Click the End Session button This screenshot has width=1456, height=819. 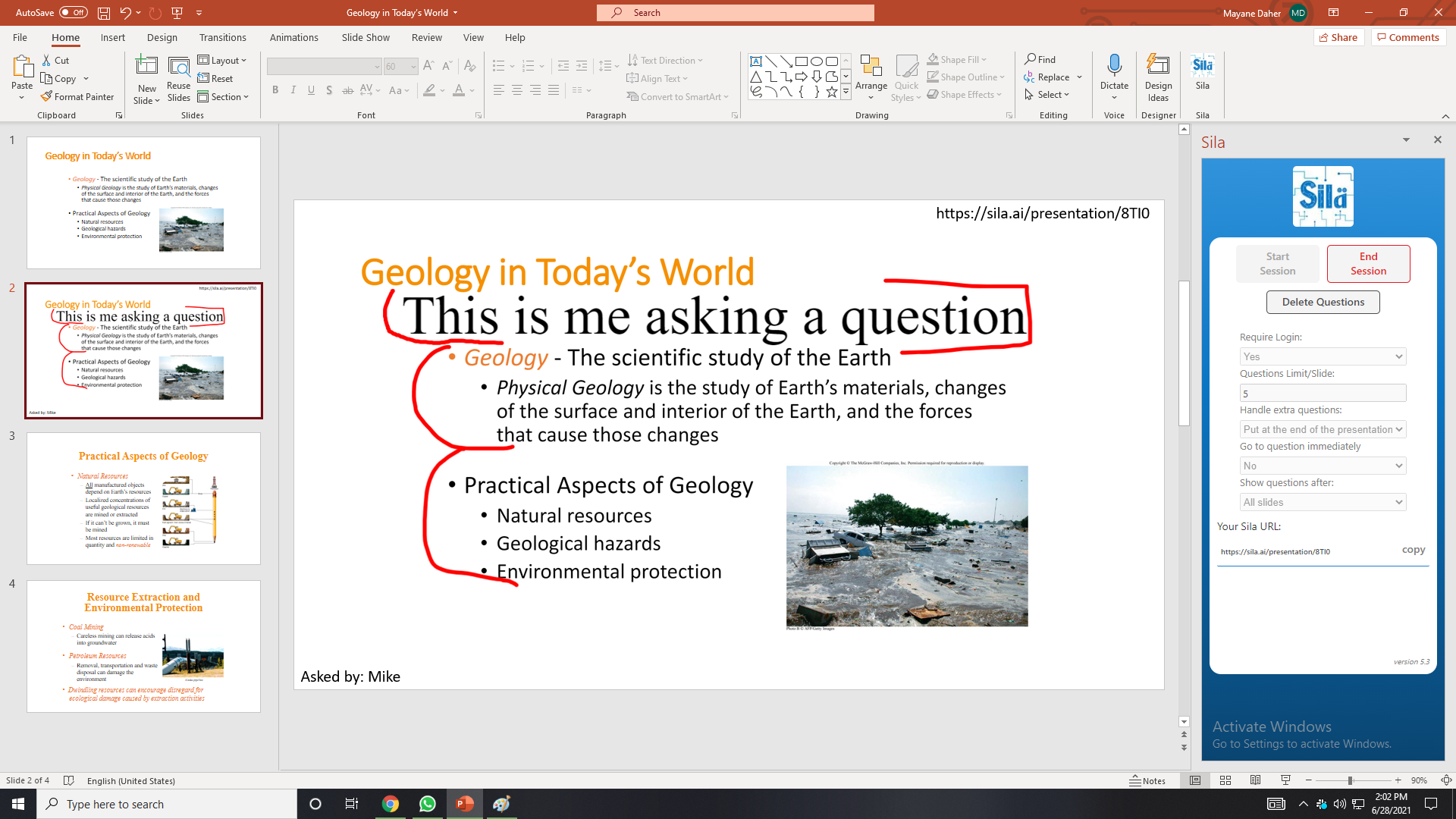point(1368,264)
